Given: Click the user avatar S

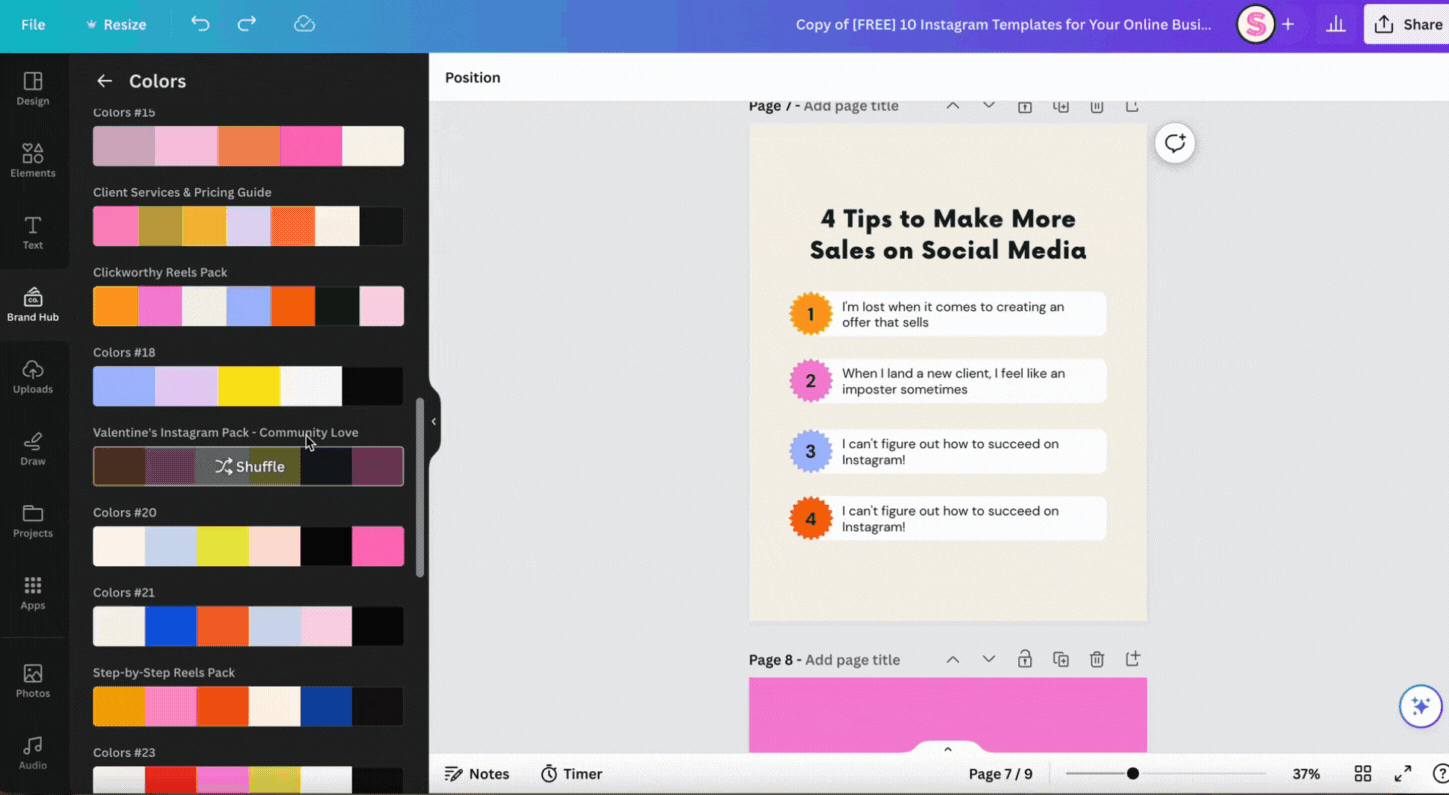Looking at the screenshot, I should pos(1255,25).
